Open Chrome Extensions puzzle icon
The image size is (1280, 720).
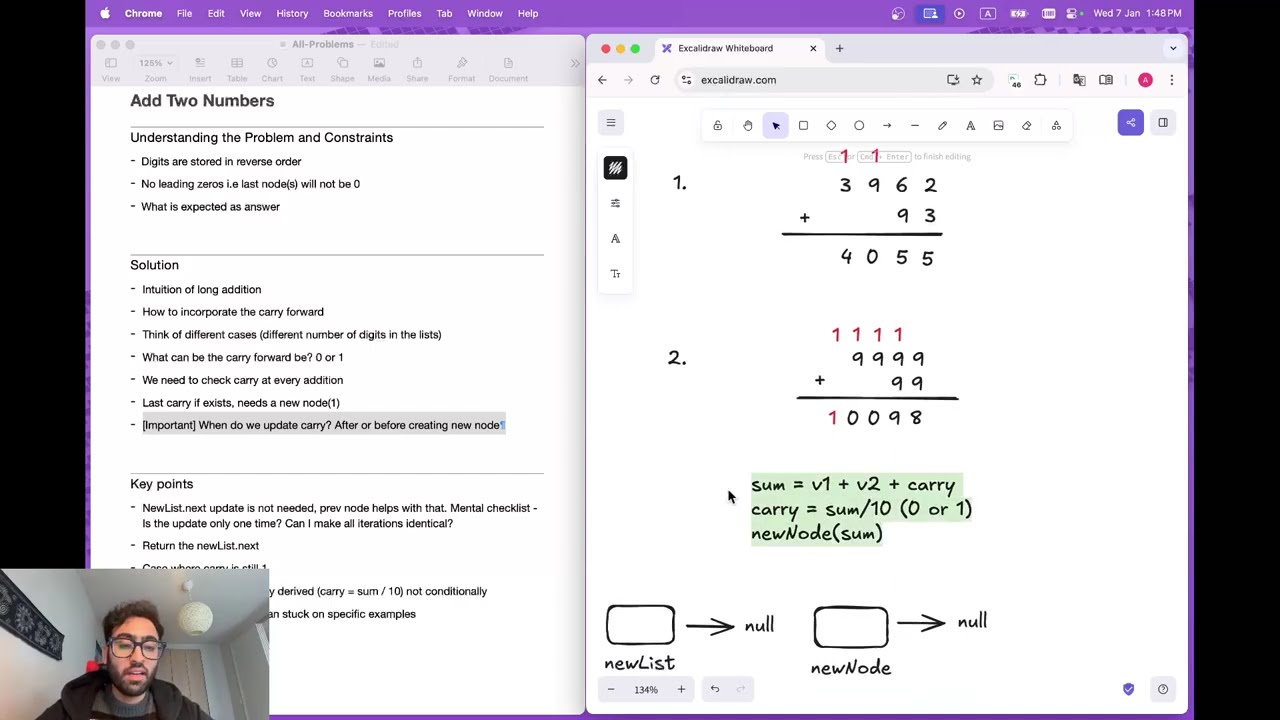[1040, 80]
